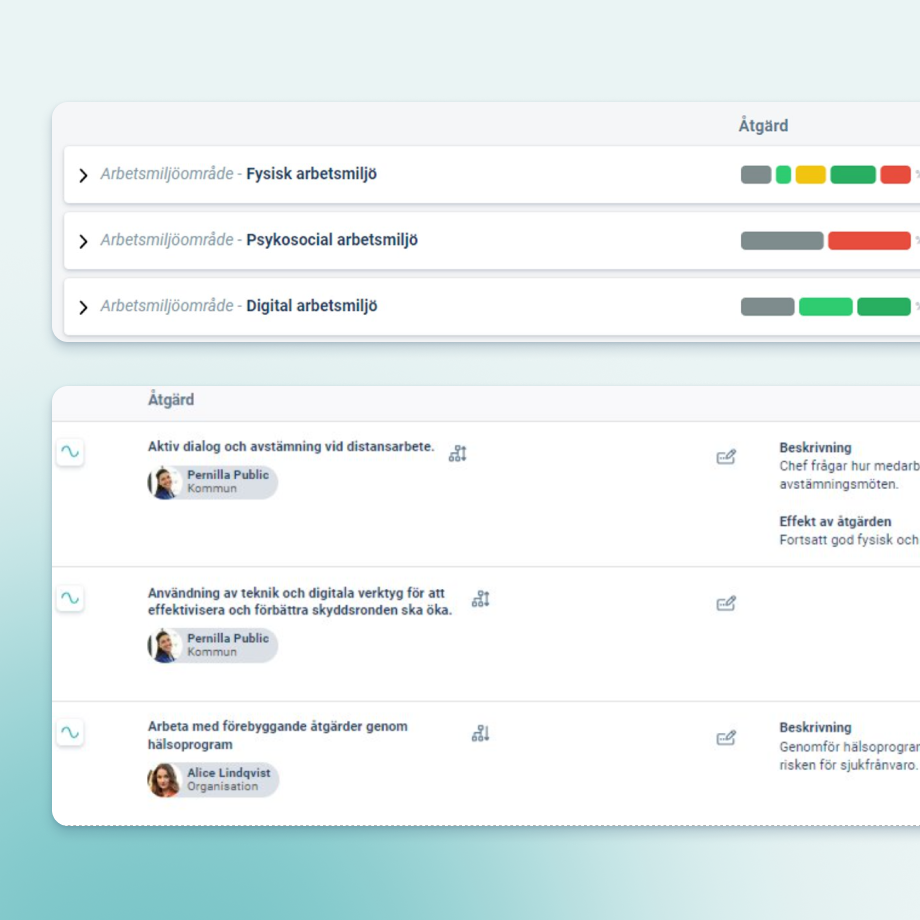Click Alice Lindqvist Organisation chip

point(213,780)
